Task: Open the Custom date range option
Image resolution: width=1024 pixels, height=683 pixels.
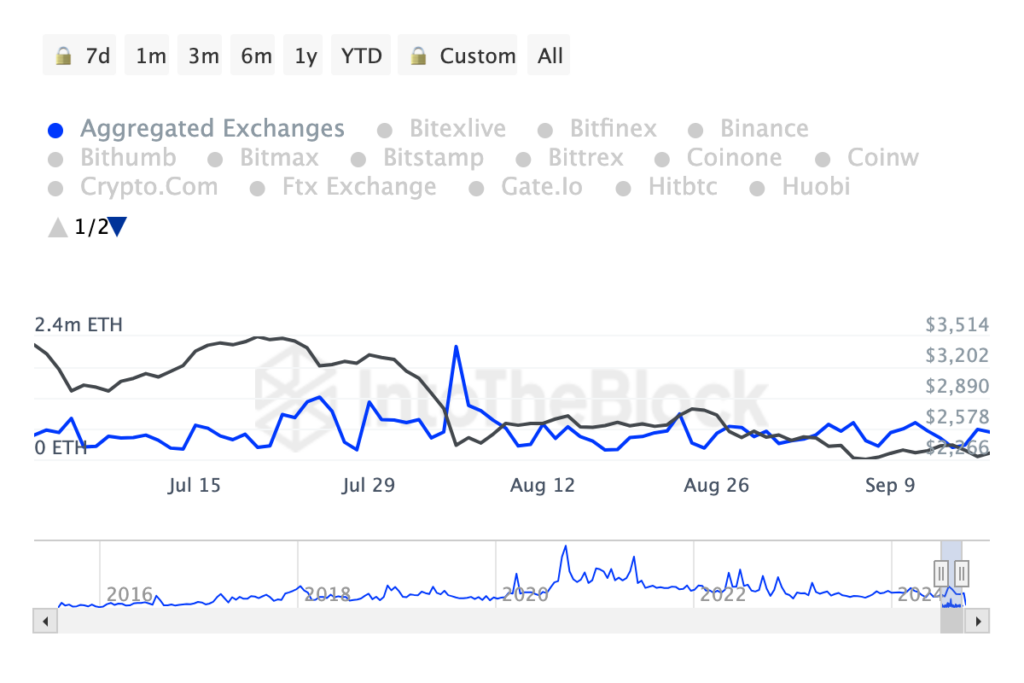Action: point(458,55)
